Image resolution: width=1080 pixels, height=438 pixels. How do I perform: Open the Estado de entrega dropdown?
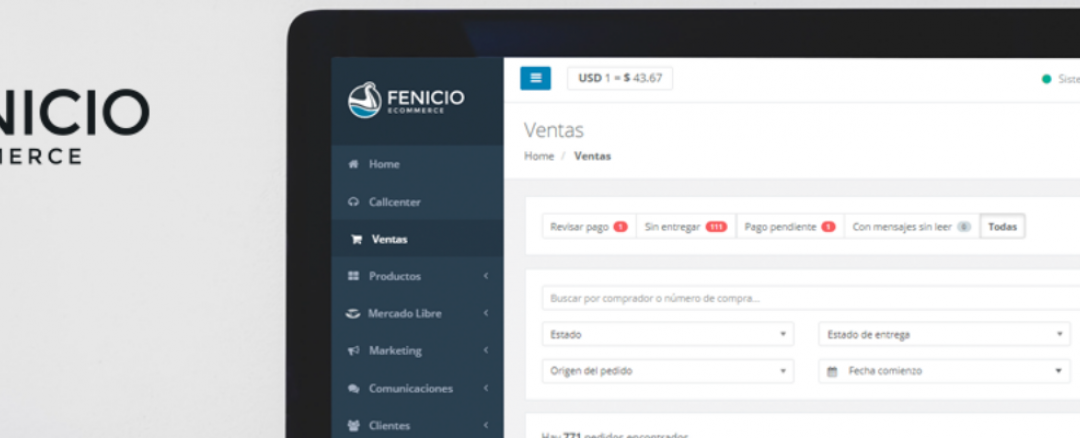tap(944, 334)
